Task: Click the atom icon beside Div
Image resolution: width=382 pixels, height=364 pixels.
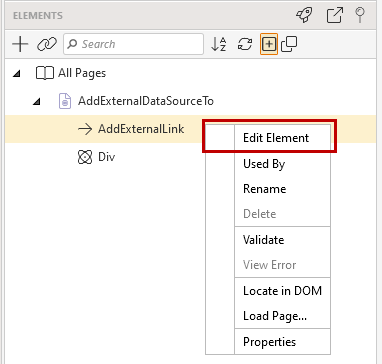Action: tap(85, 157)
